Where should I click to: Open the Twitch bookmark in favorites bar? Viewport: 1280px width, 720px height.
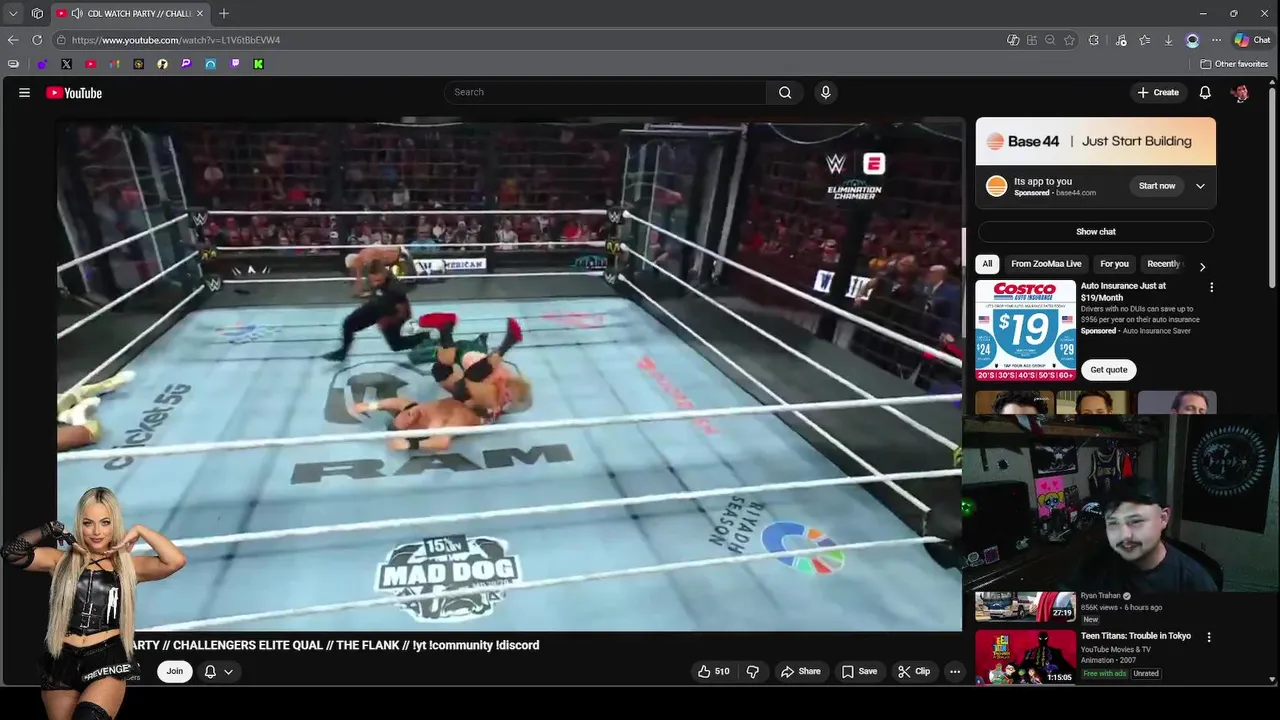point(235,64)
